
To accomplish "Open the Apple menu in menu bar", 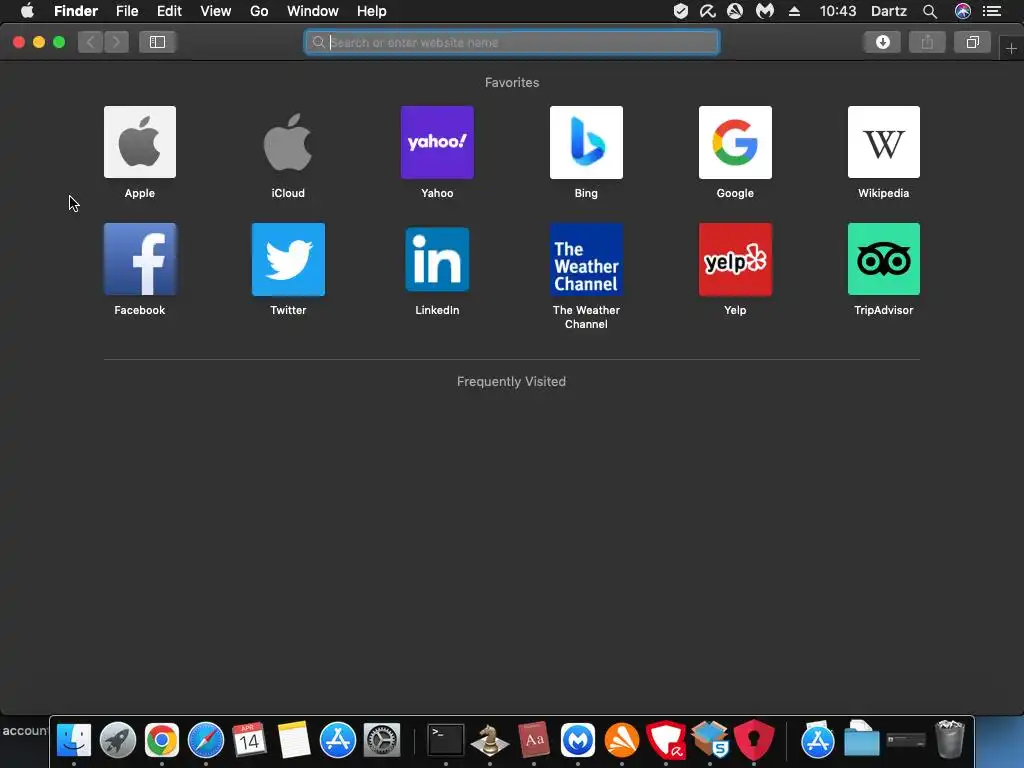I will click(27, 11).
